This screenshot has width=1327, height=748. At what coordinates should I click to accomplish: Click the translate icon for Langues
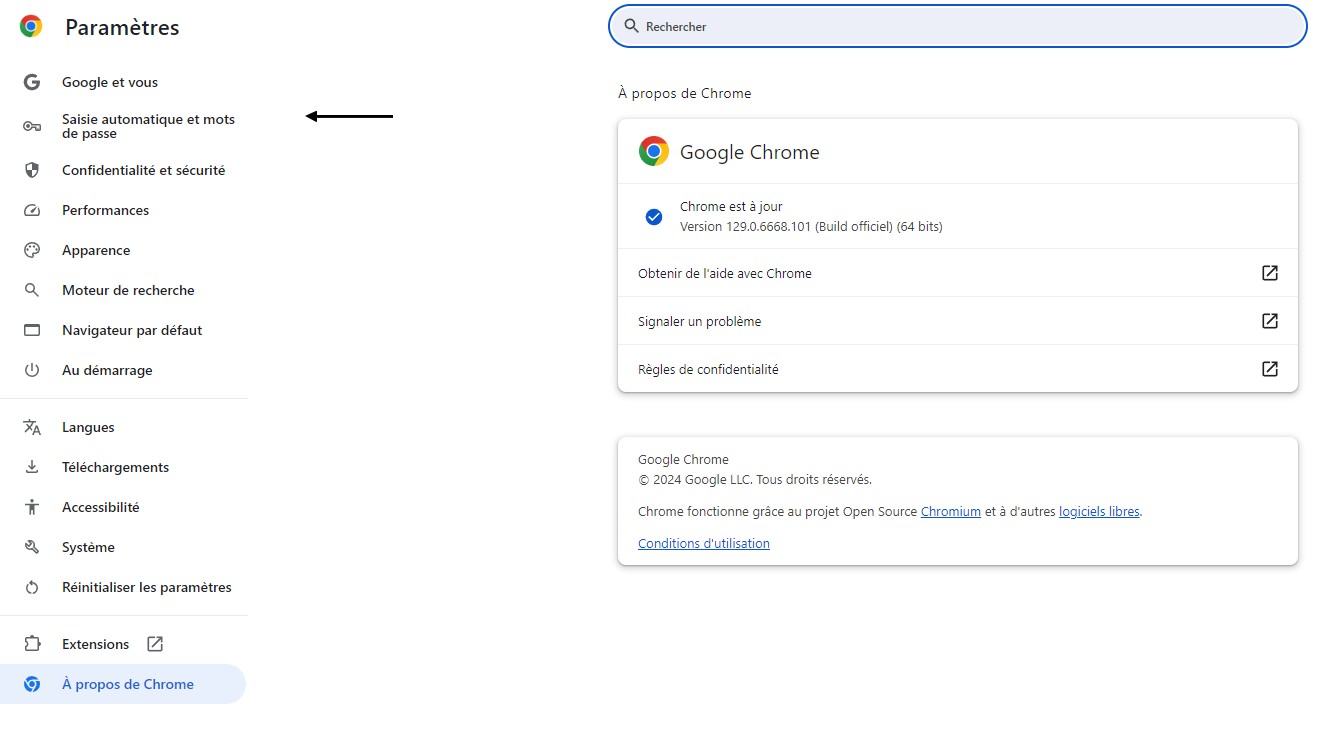[x=32, y=427]
